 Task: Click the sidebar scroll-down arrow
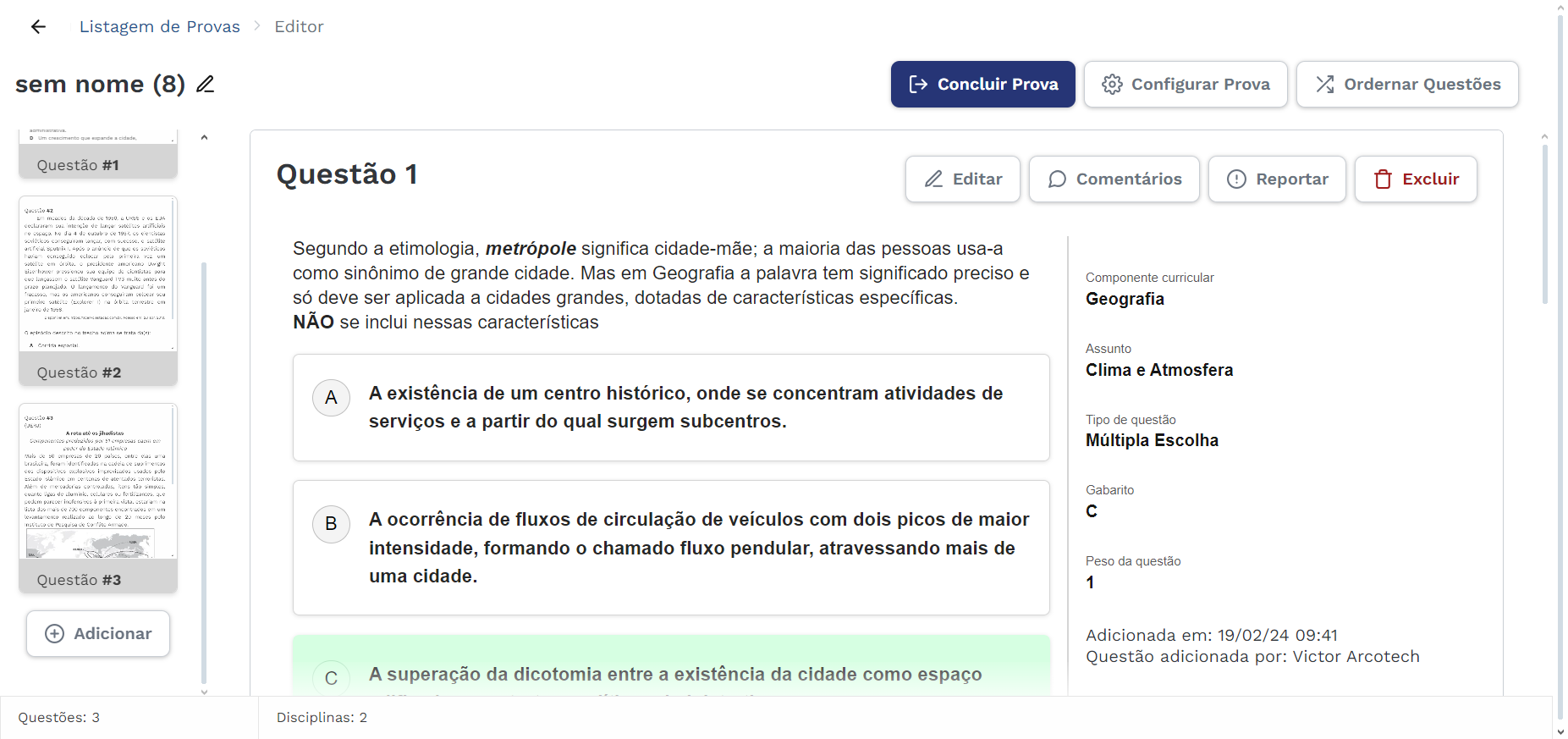[204, 692]
